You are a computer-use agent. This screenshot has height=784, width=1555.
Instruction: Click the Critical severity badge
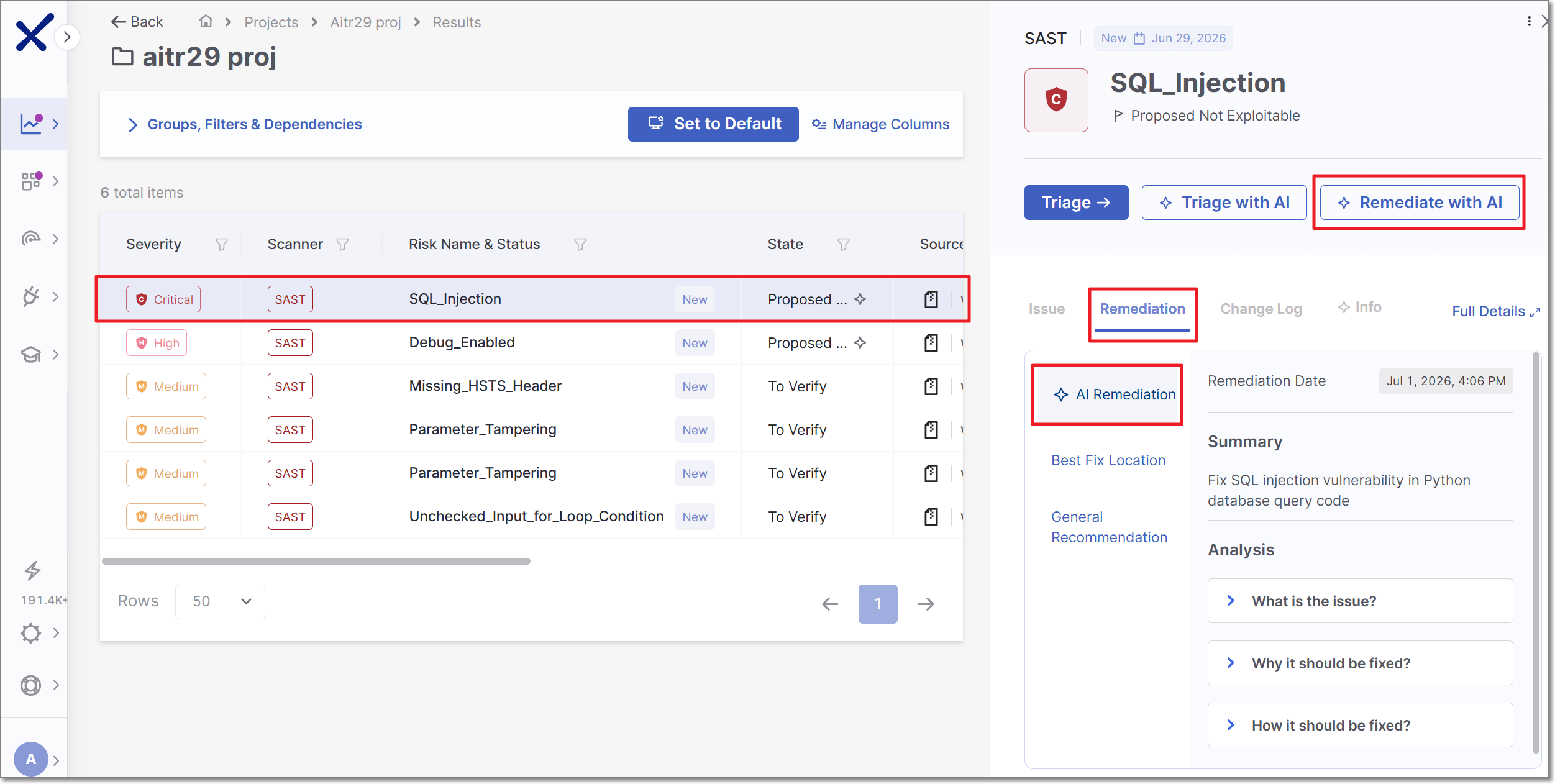coord(163,299)
